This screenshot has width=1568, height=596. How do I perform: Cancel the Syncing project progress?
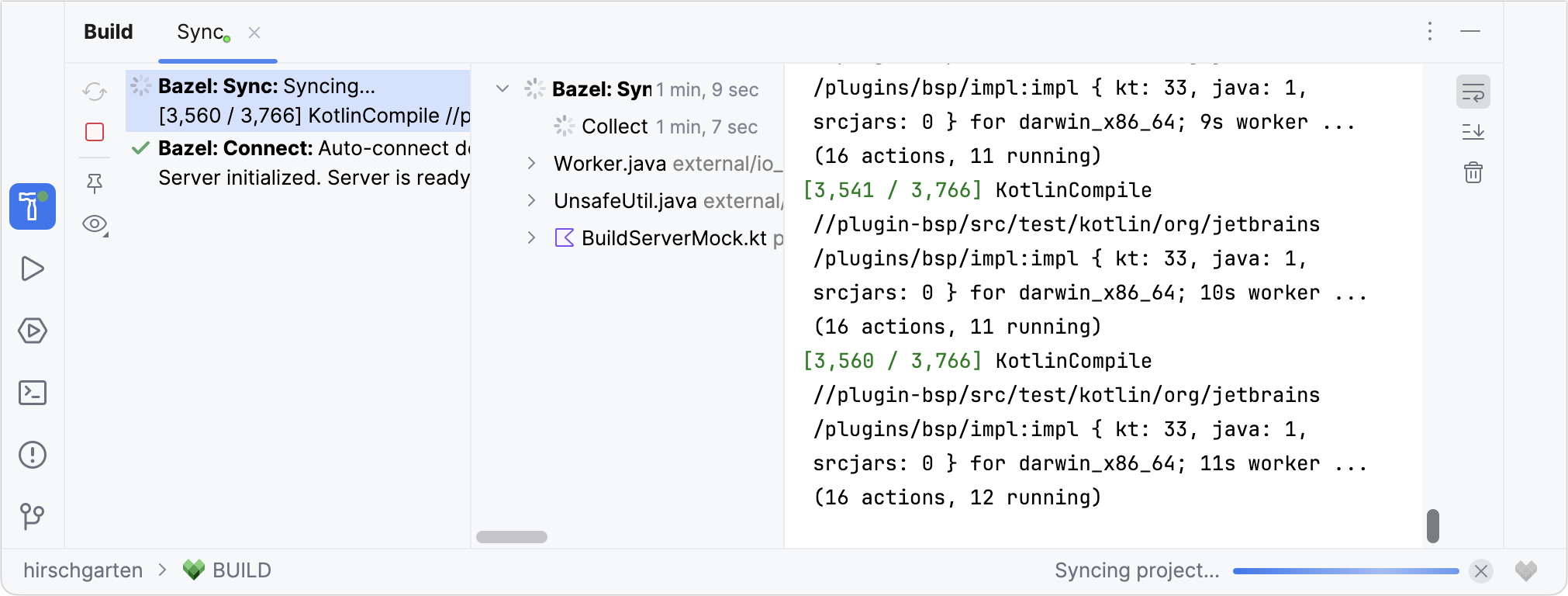point(1481,571)
